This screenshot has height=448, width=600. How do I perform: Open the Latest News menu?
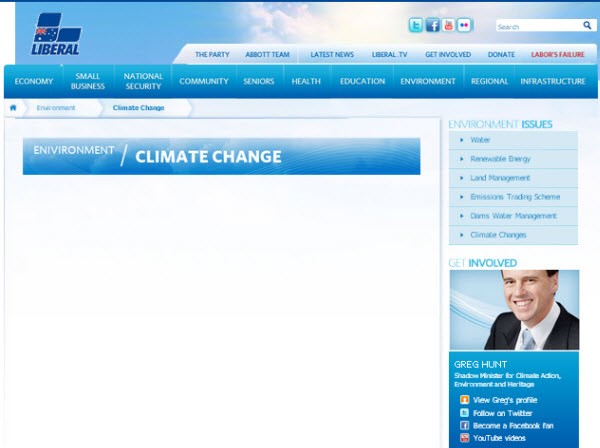pos(331,54)
